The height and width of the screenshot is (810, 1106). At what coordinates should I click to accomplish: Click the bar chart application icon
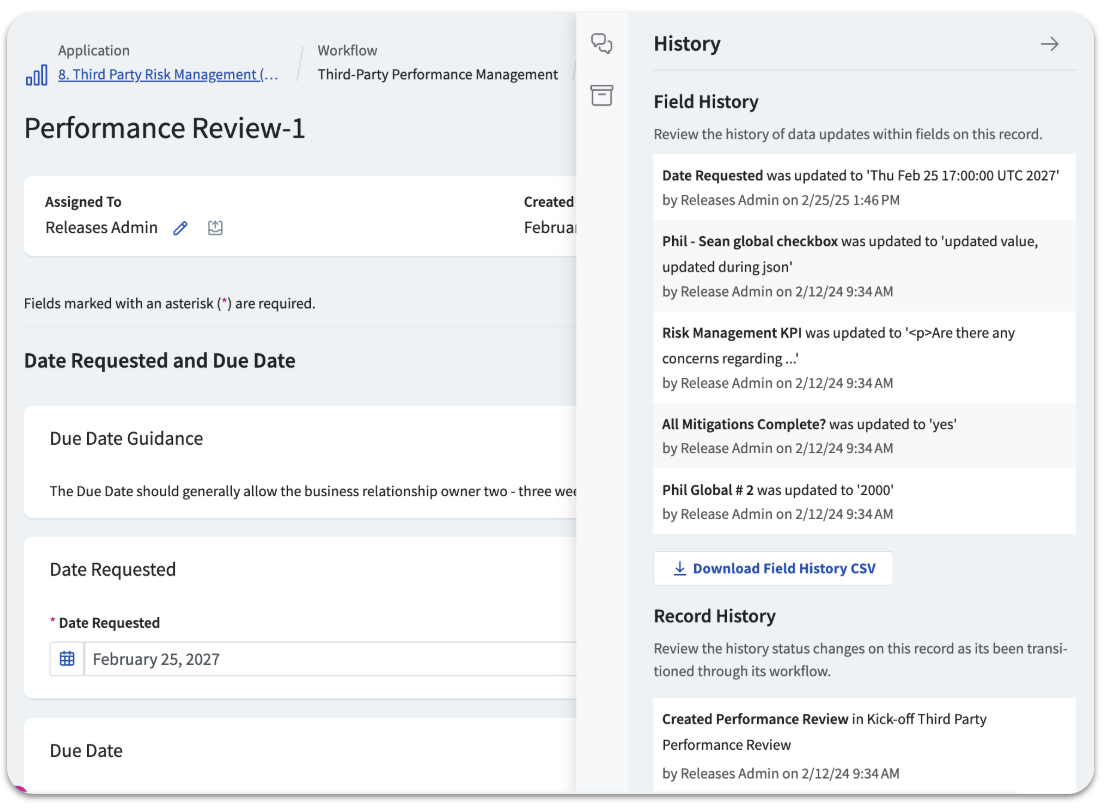click(37, 75)
